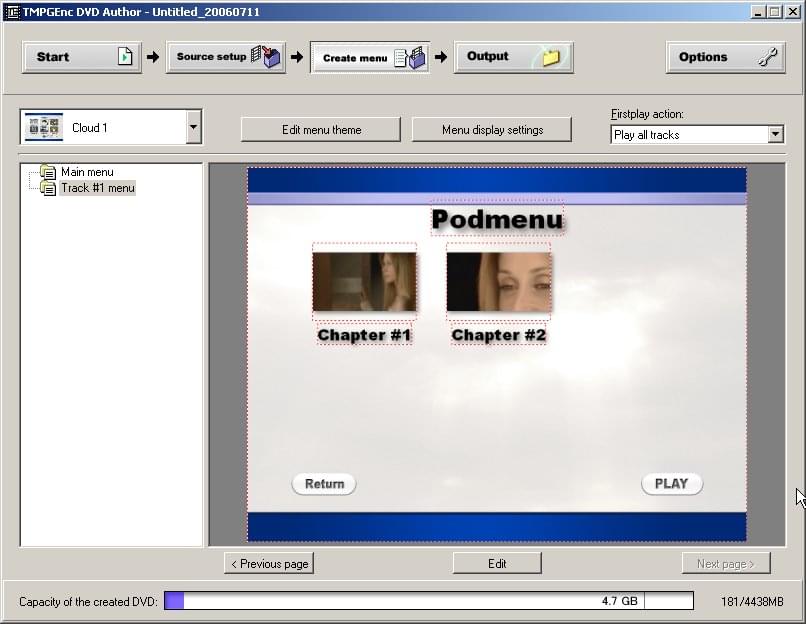Viewport: 806px width, 624px height.
Task: Click the Chapter #2 label
Action: (499, 335)
